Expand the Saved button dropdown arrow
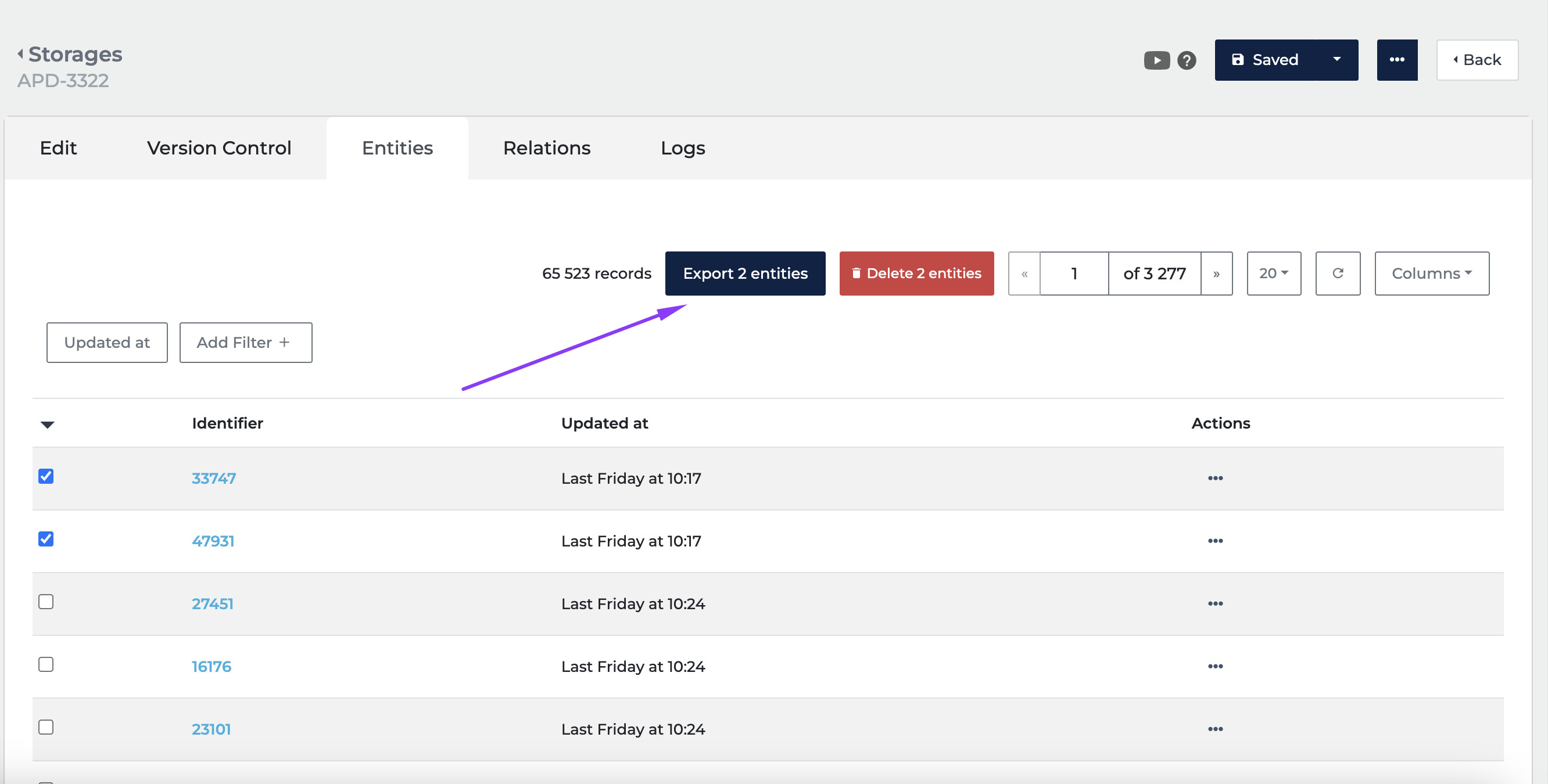The image size is (1548, 784). (x=1336, y=60)
